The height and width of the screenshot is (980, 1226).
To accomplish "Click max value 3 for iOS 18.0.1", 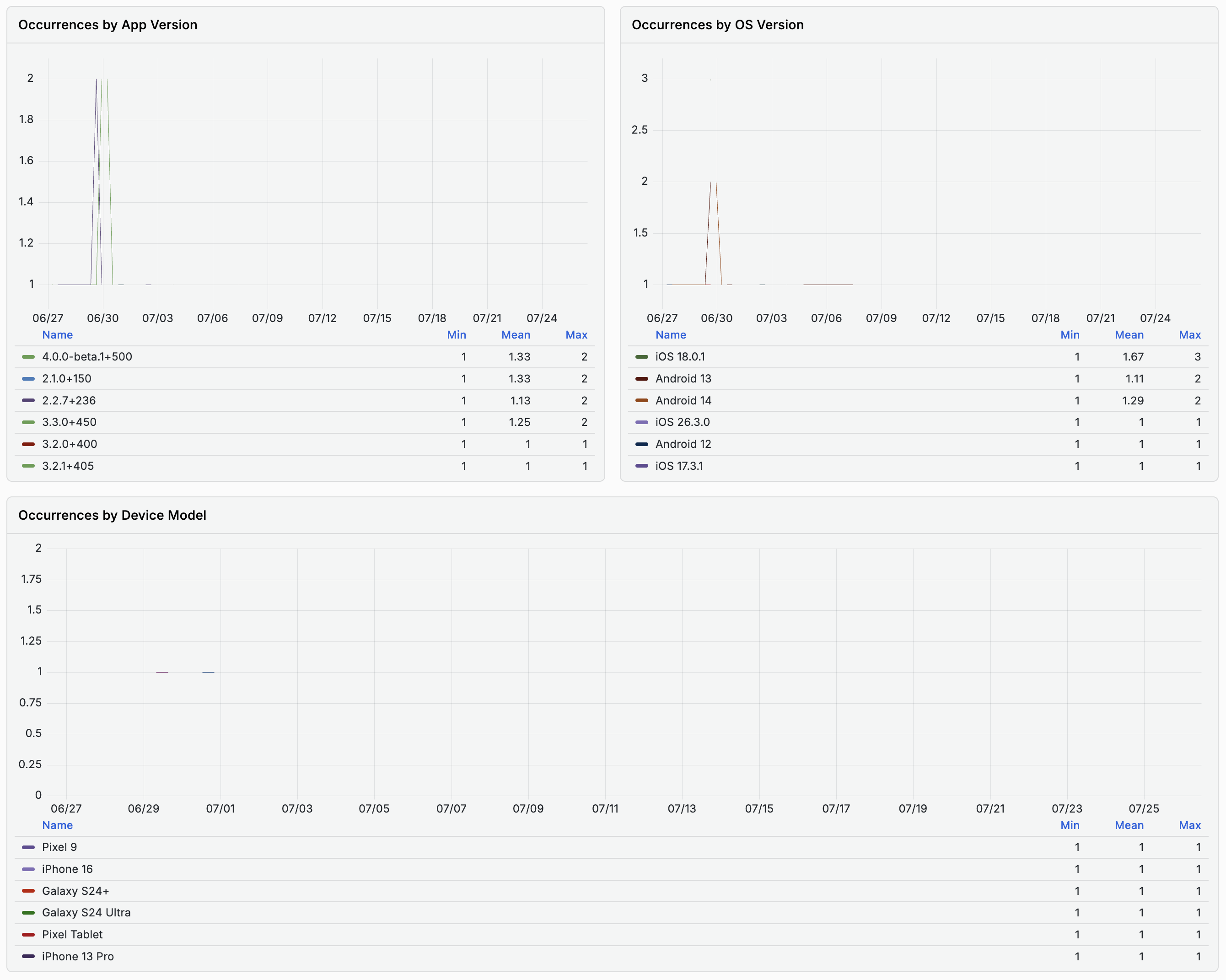I will pyautogui.click(x=1198, y=356).
